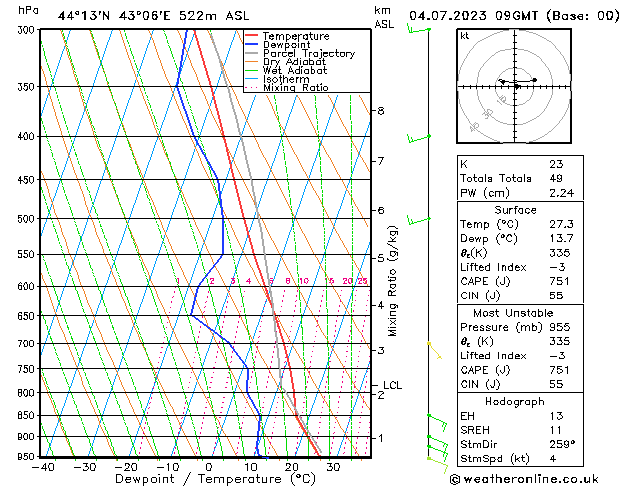The height and width of the screenshot is (486, 629).
Task: Click the K index value 23
Action: 556,164
